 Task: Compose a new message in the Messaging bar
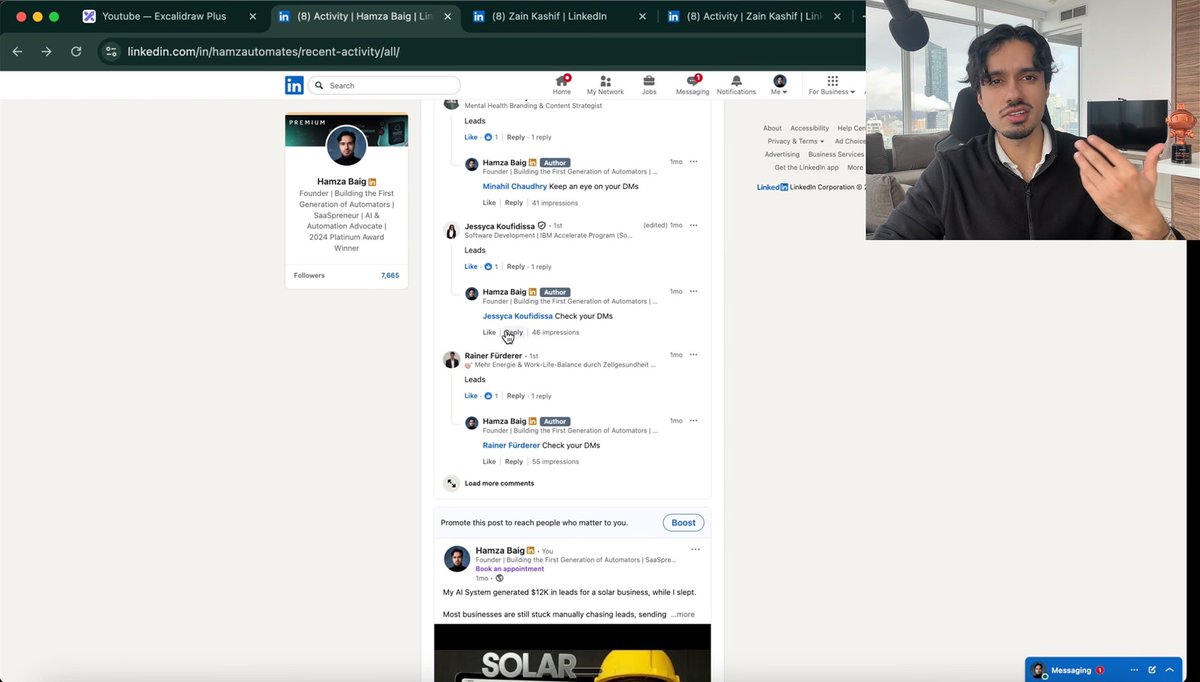[1152, 670]
